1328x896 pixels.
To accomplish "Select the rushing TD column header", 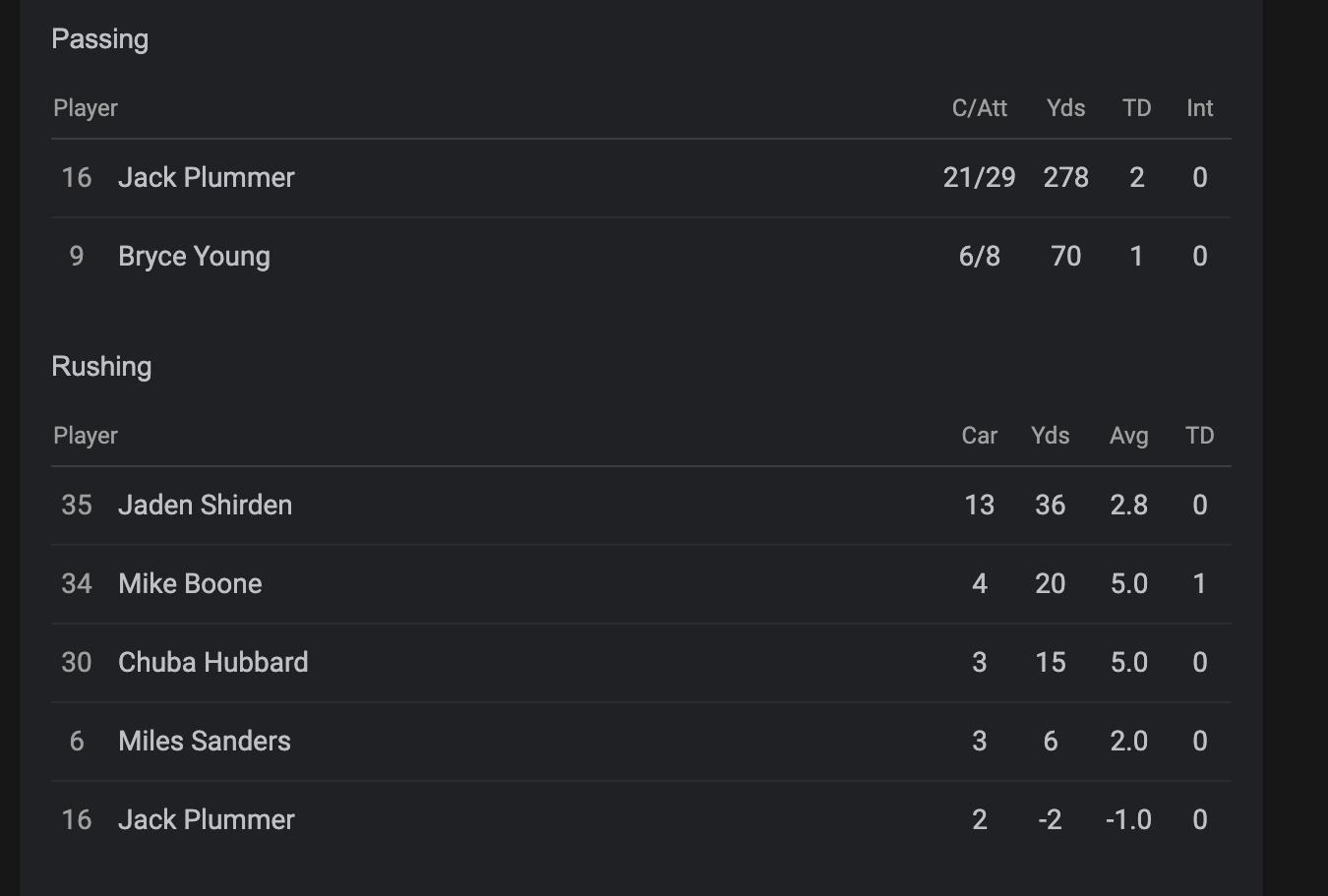I will tap(1200, 436).
